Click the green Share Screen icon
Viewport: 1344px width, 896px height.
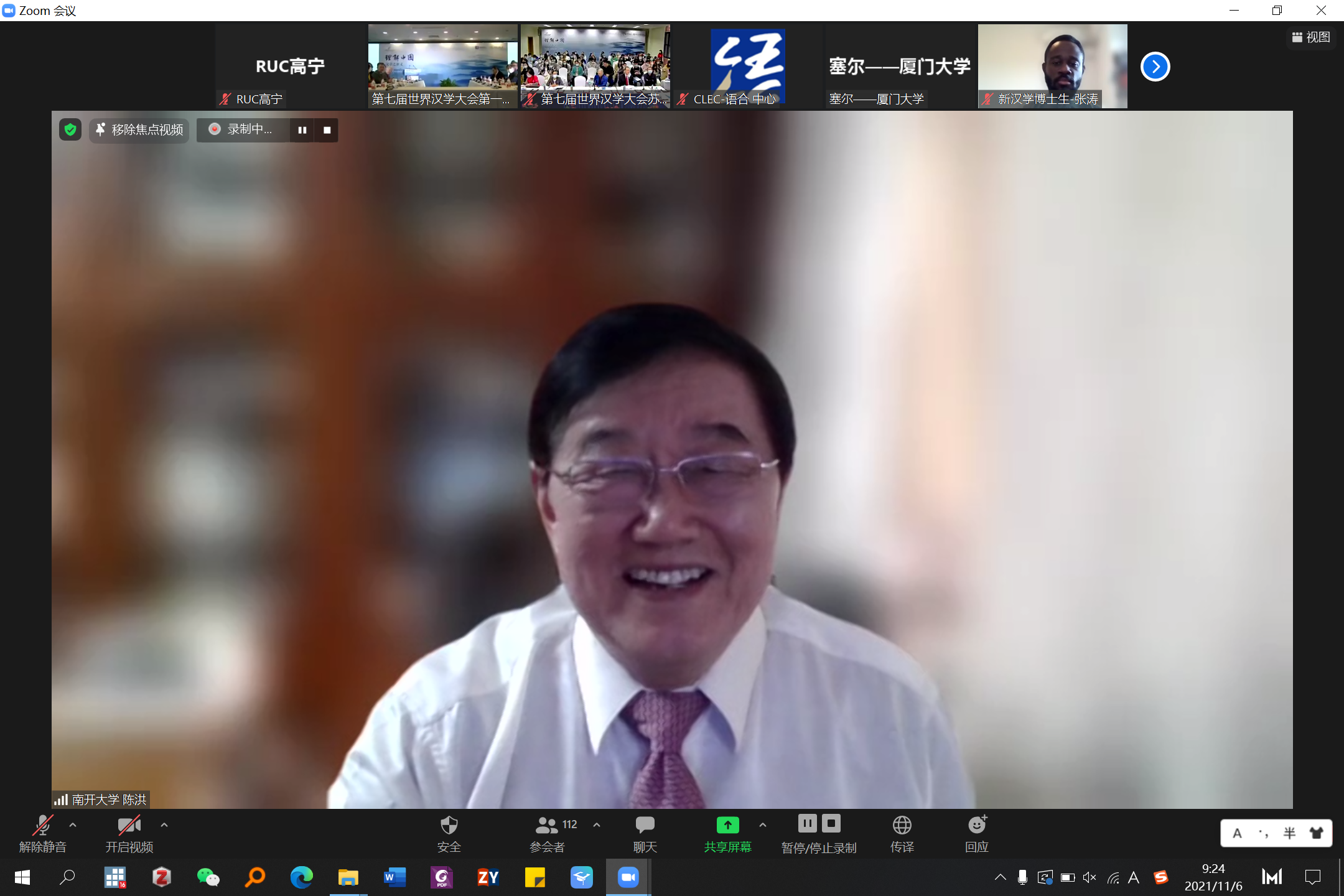coord(727,825)
